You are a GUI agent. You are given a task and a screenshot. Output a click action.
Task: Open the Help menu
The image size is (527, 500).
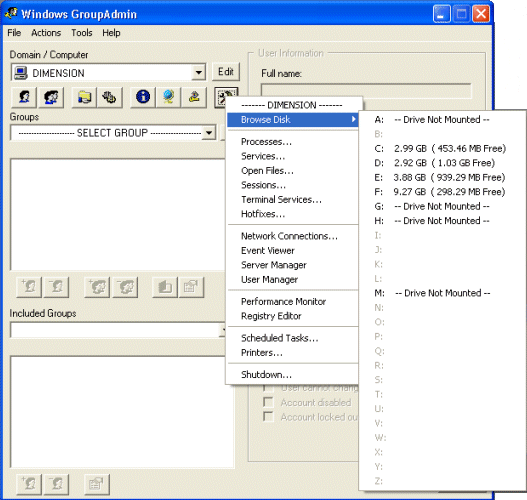(111, 33)
